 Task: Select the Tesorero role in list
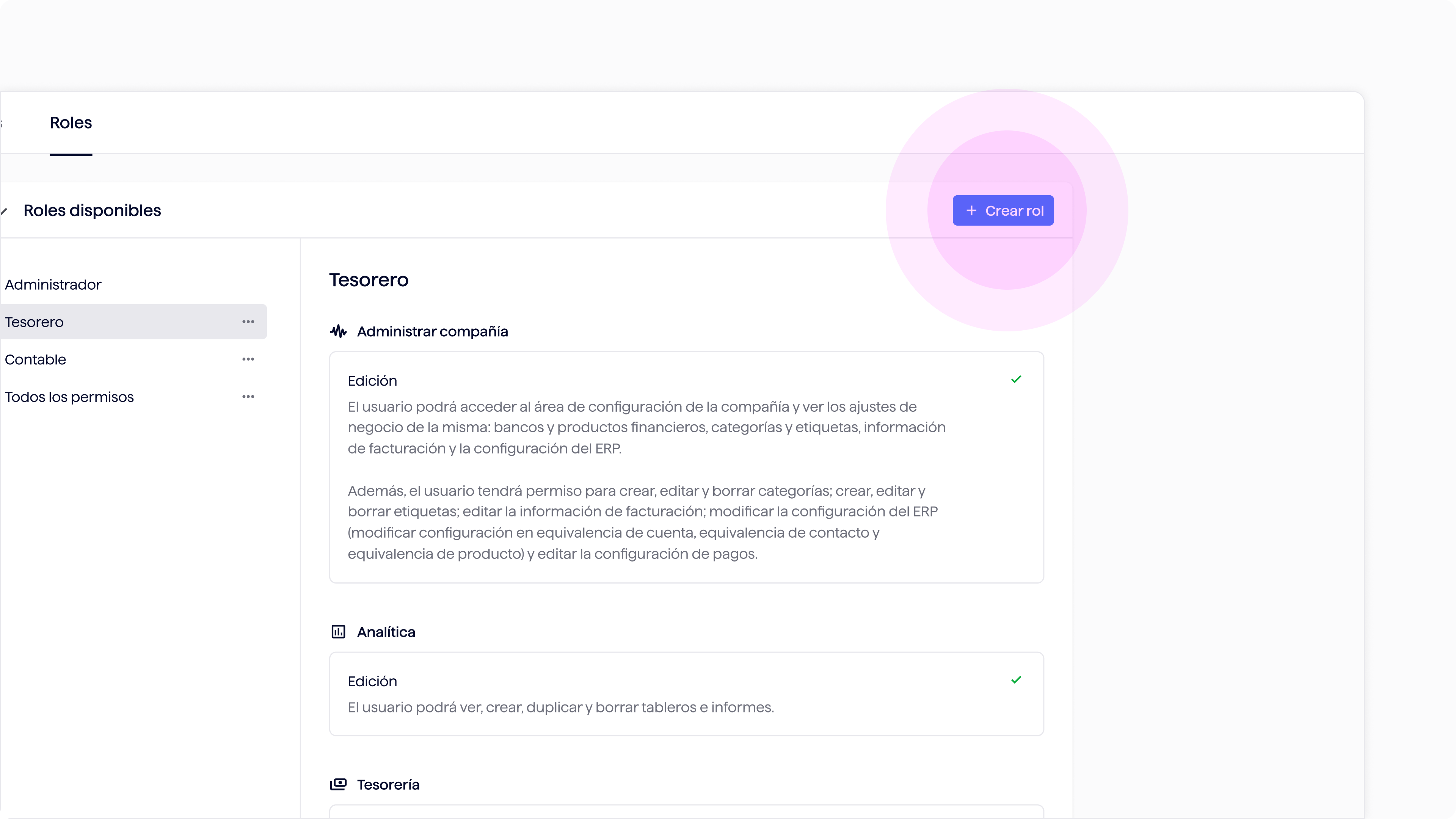pyautogui.click(x=133, y=322)
